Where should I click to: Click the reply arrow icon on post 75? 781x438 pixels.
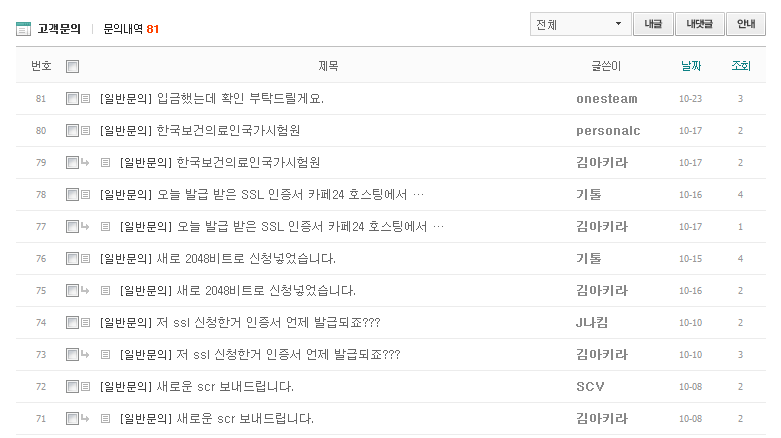click(x=85, y=291)
